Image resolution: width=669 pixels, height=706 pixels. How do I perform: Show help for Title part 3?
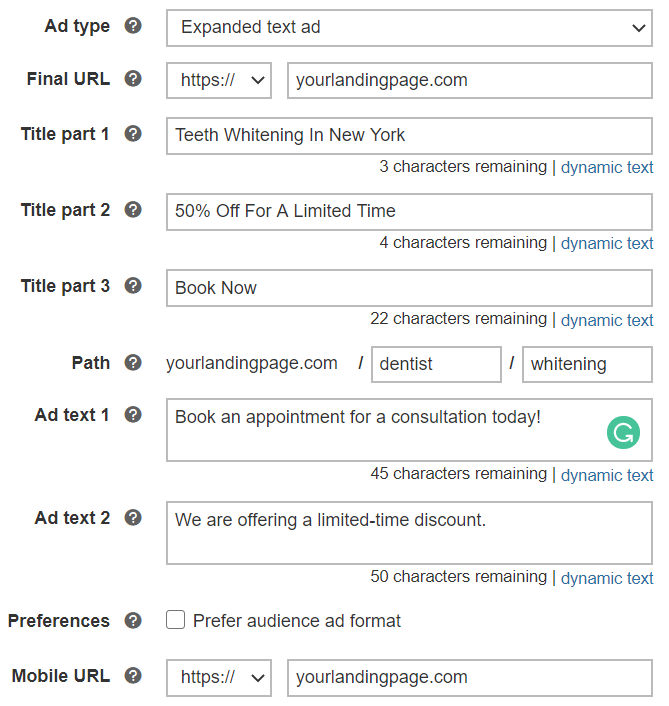coord(133,286)
